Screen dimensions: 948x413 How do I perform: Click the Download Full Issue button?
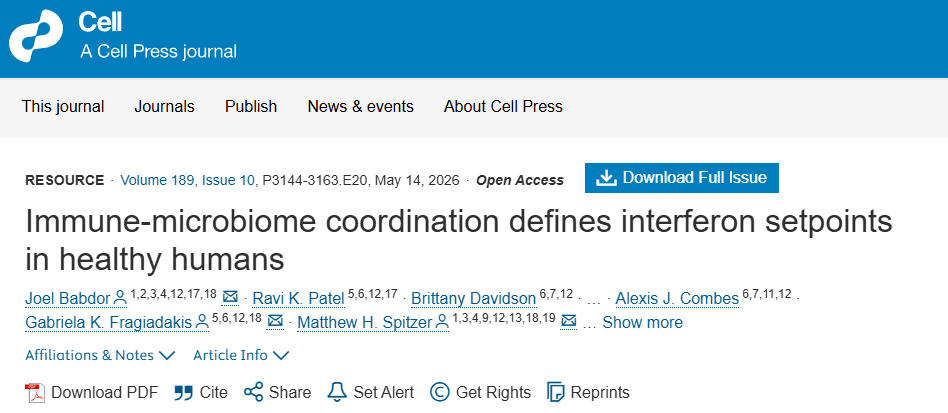pos(681,178)
